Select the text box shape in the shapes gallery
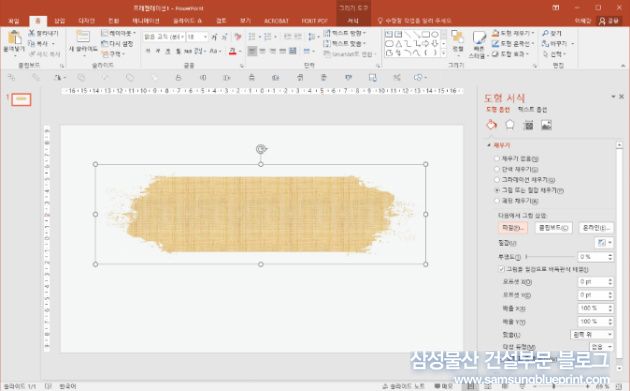 (x=389, y=35)
